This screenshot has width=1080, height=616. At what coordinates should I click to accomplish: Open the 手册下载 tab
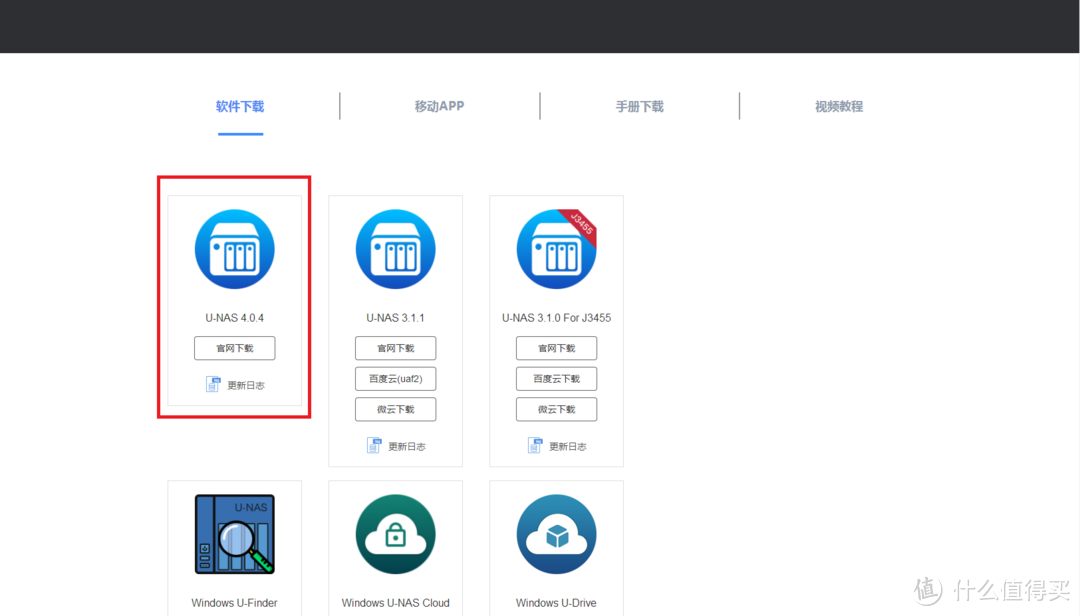pyautogui.click(x=639, y=106)
